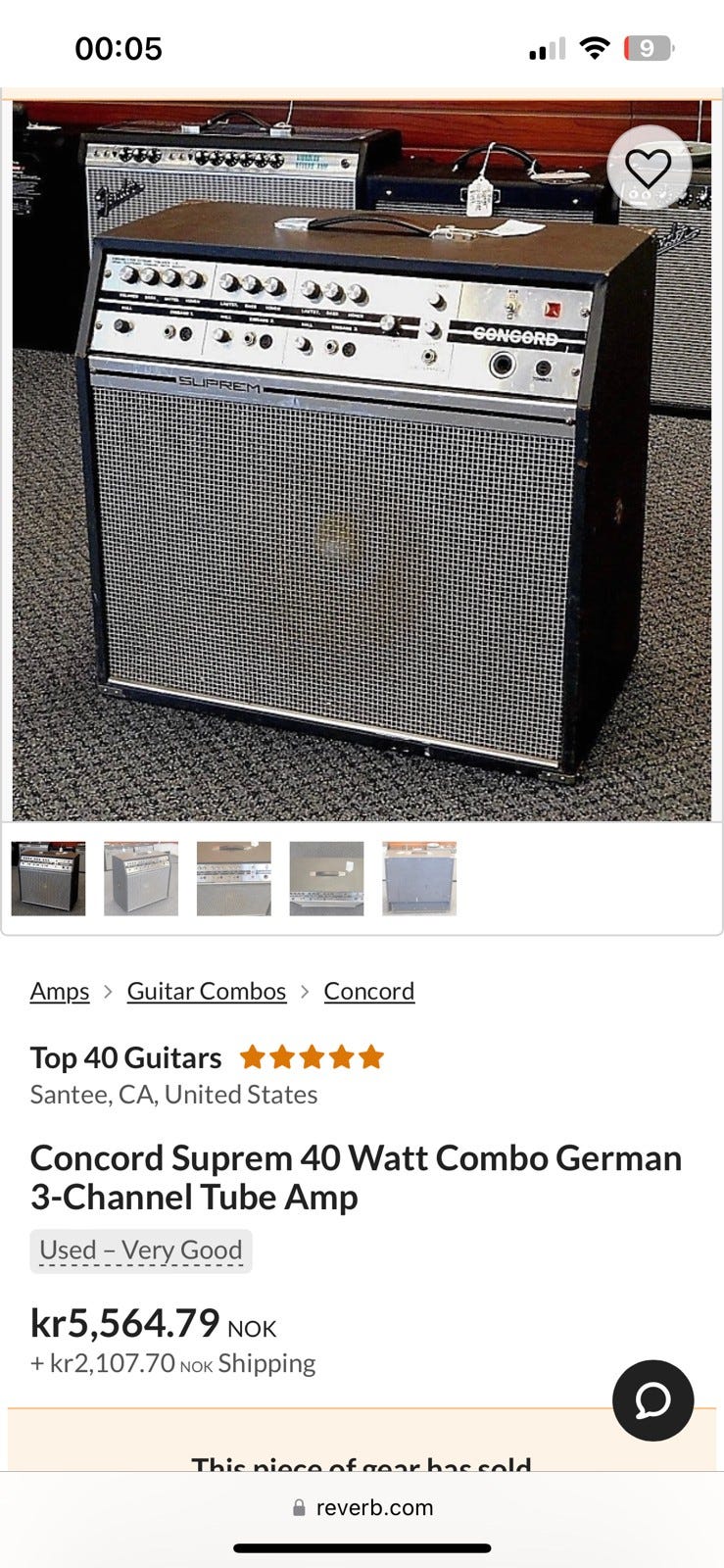Tap the Used – Very Good condition label
724x1568 pixels.
pyautogui.click(x=141, y=1250)
